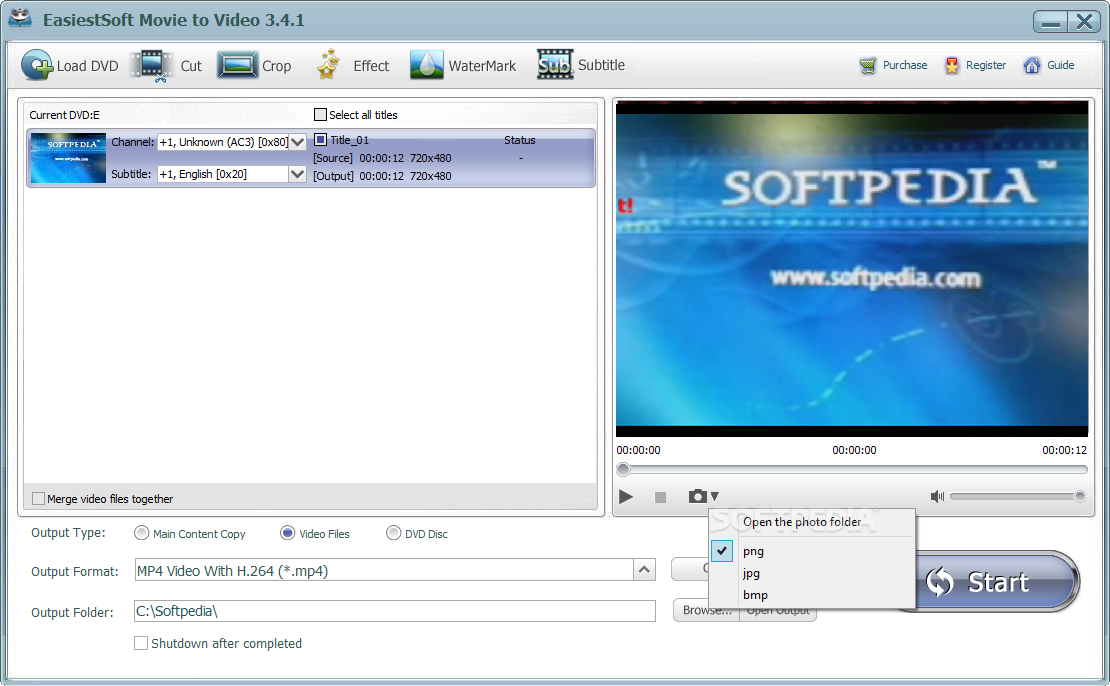Click the Register link
This screenshot has height=686, width=1110.
tap(985, 65)
